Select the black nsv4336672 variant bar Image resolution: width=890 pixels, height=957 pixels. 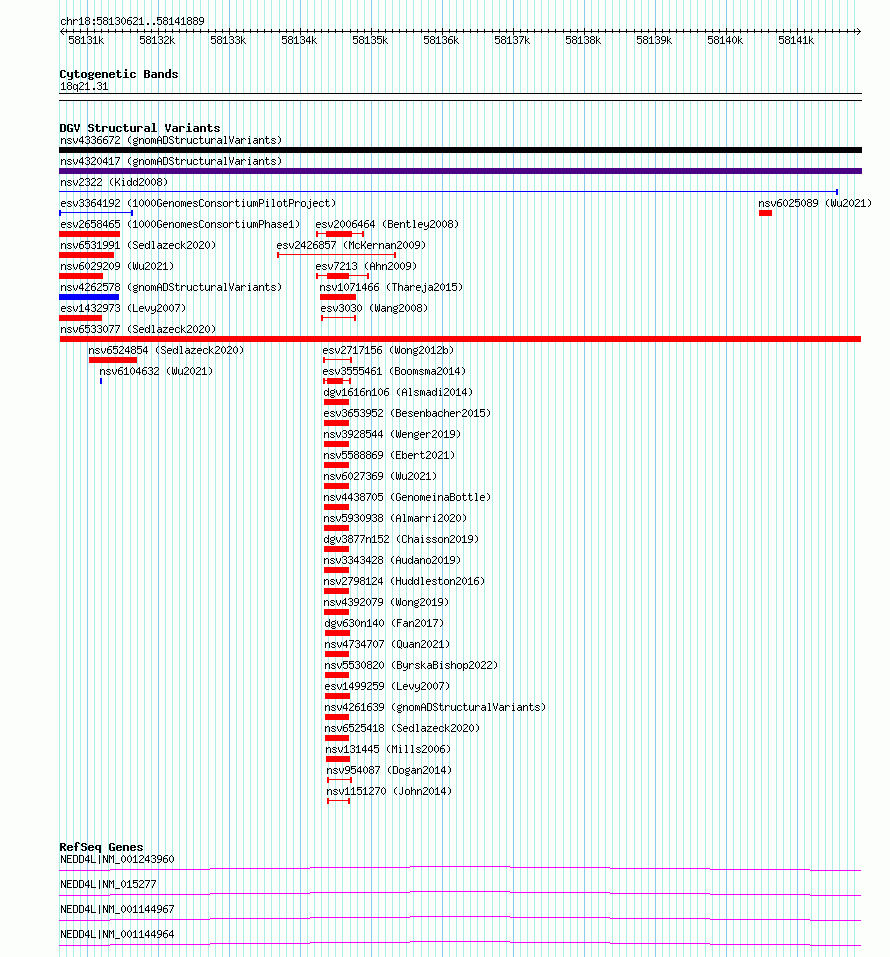tap(460, 150)
